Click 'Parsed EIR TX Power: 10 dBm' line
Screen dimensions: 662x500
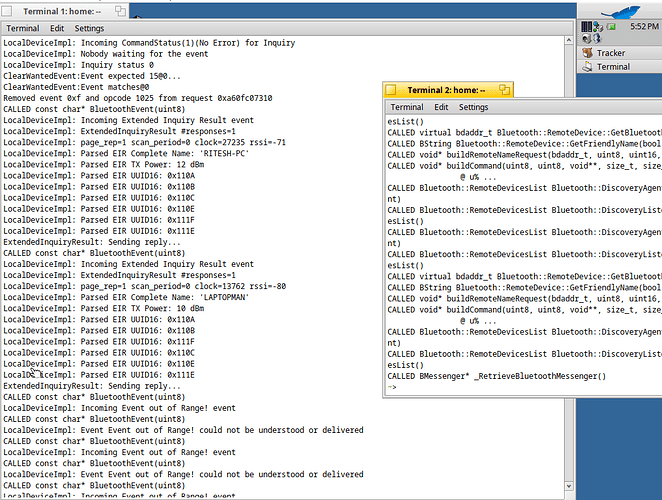click(x=104, y=308)
